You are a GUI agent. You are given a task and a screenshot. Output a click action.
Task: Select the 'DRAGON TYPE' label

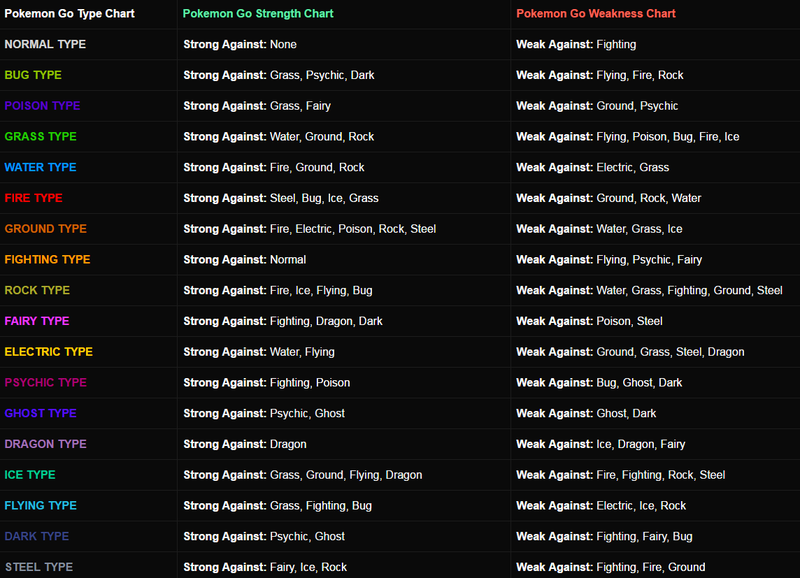coord(46,444)
